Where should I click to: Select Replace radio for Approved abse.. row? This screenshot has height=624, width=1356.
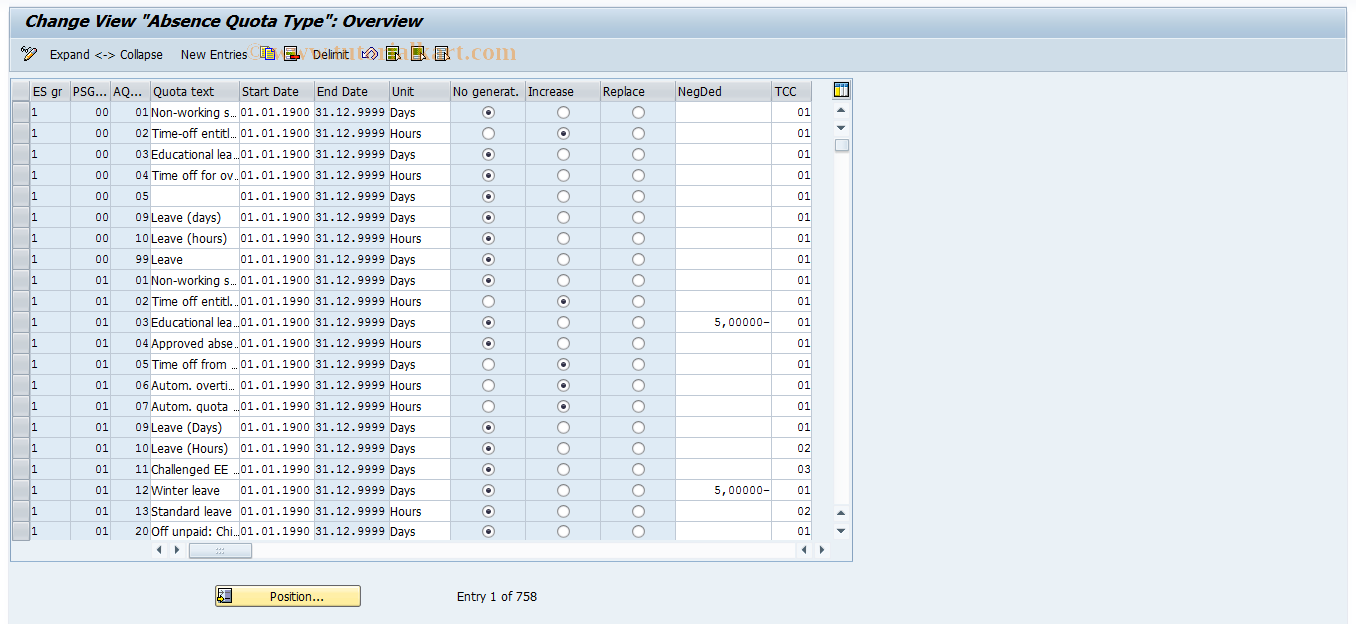pyautogui.click(x=639, y=343)
